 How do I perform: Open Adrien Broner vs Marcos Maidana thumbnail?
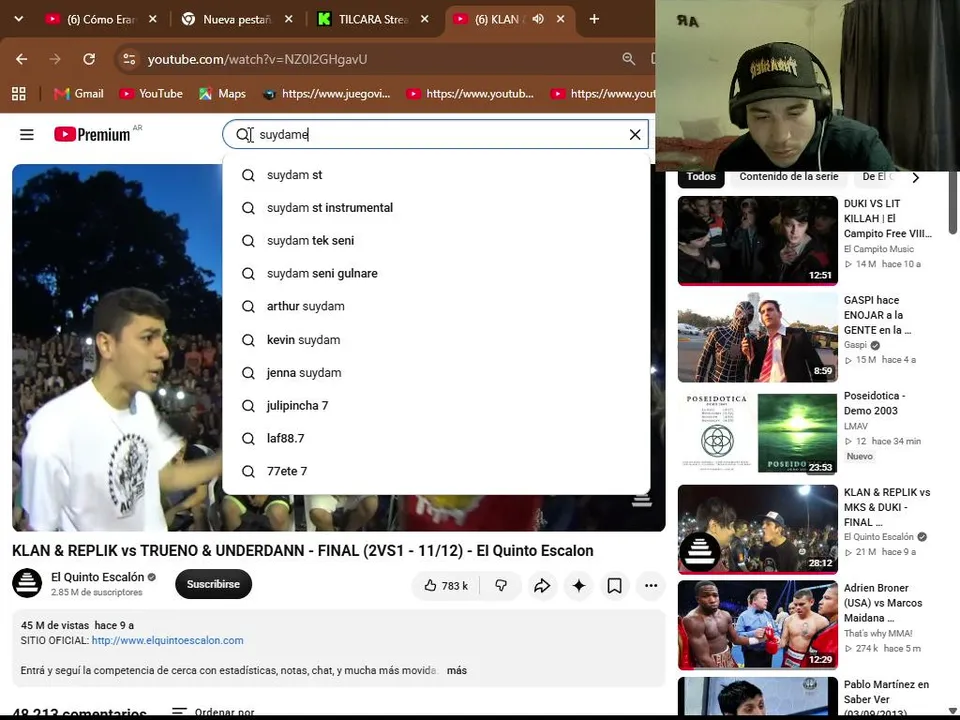coord(757,625)
